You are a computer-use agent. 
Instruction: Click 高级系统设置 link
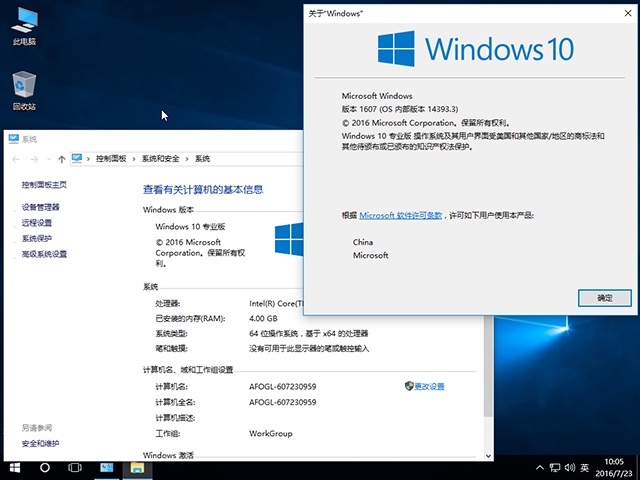point(45,254)
